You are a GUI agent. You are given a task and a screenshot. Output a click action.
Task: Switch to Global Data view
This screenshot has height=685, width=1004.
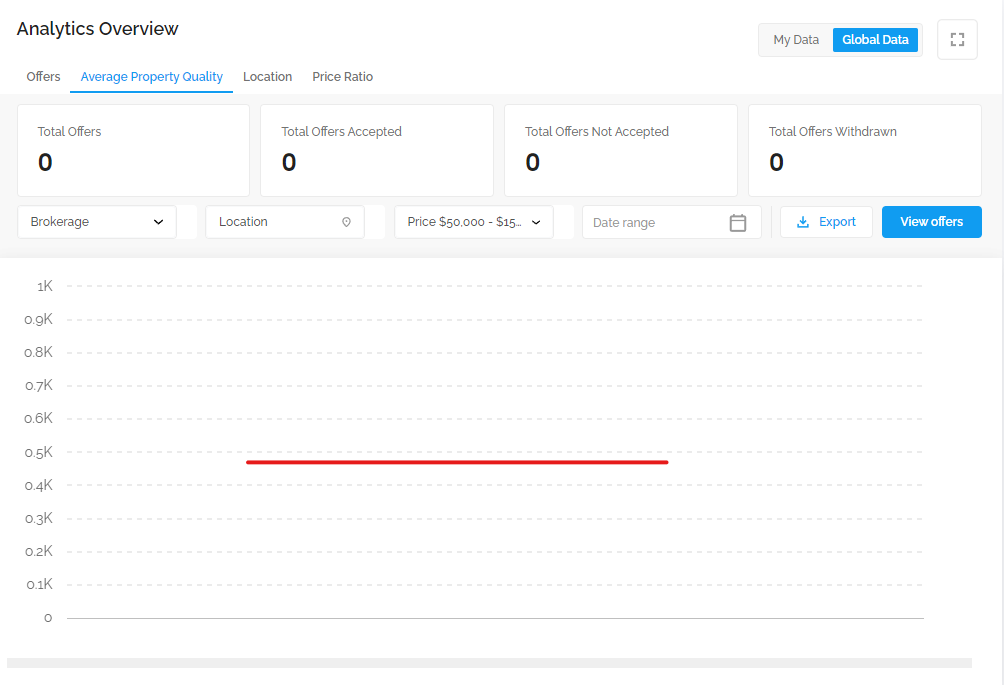click(x=875, y=40)
